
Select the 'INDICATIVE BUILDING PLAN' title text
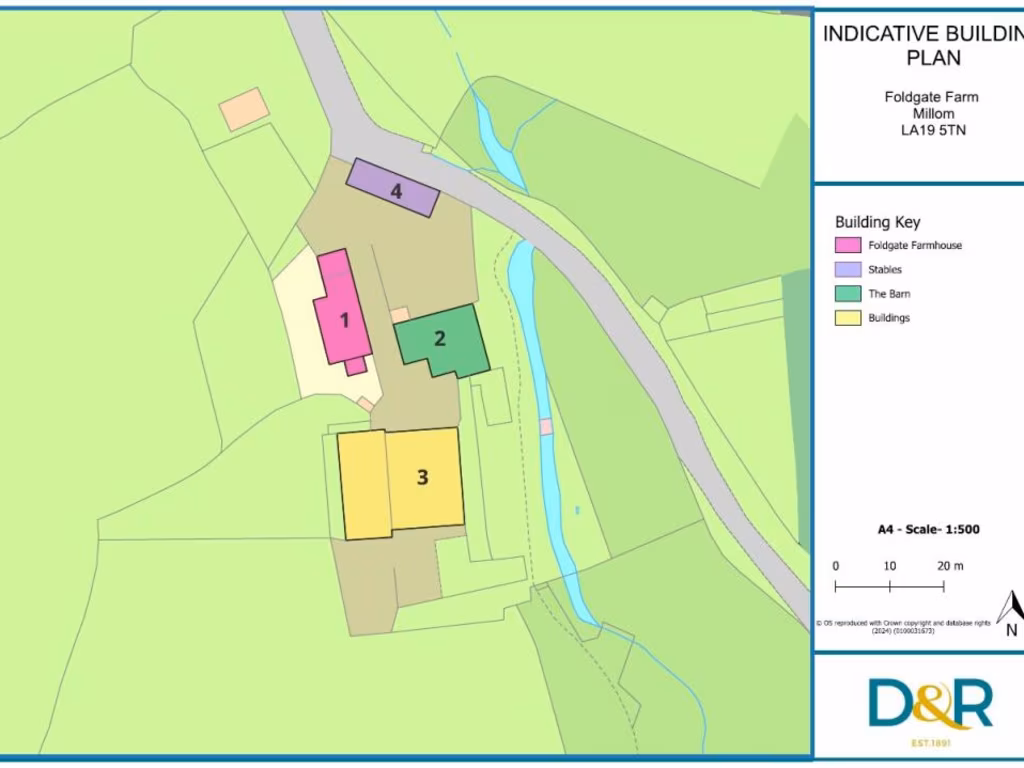920,45
